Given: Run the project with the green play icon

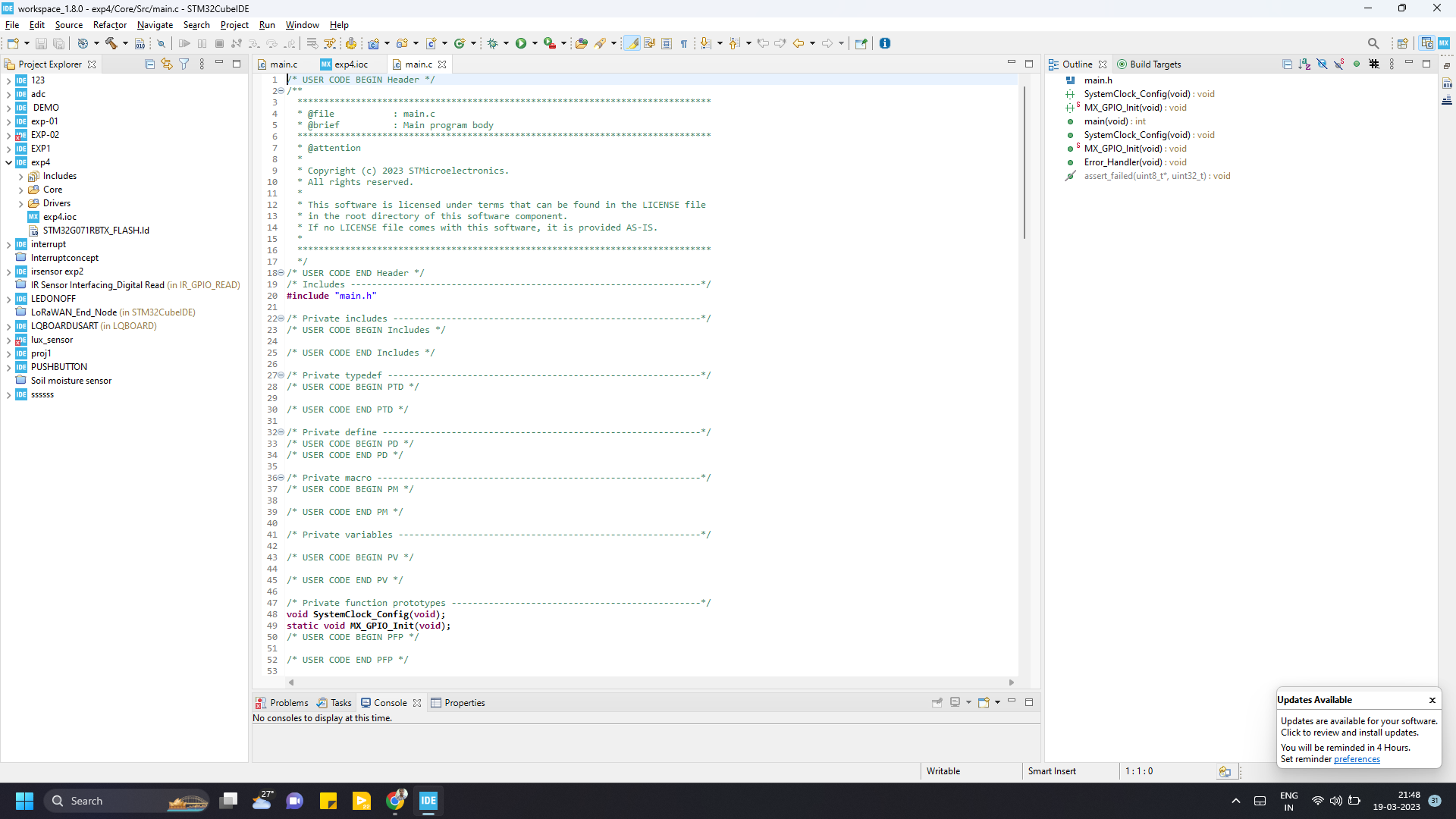Looking at the screenshot, I should [x=522, y=43].
